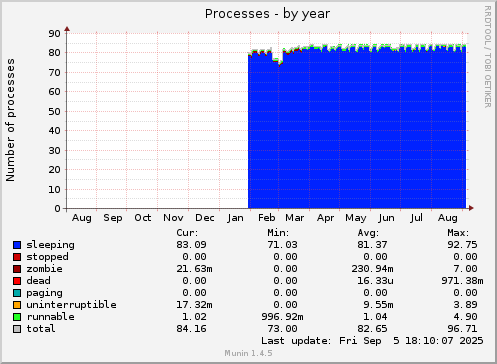
Task: Click the red stopped legend swatch
Action: 17,257
